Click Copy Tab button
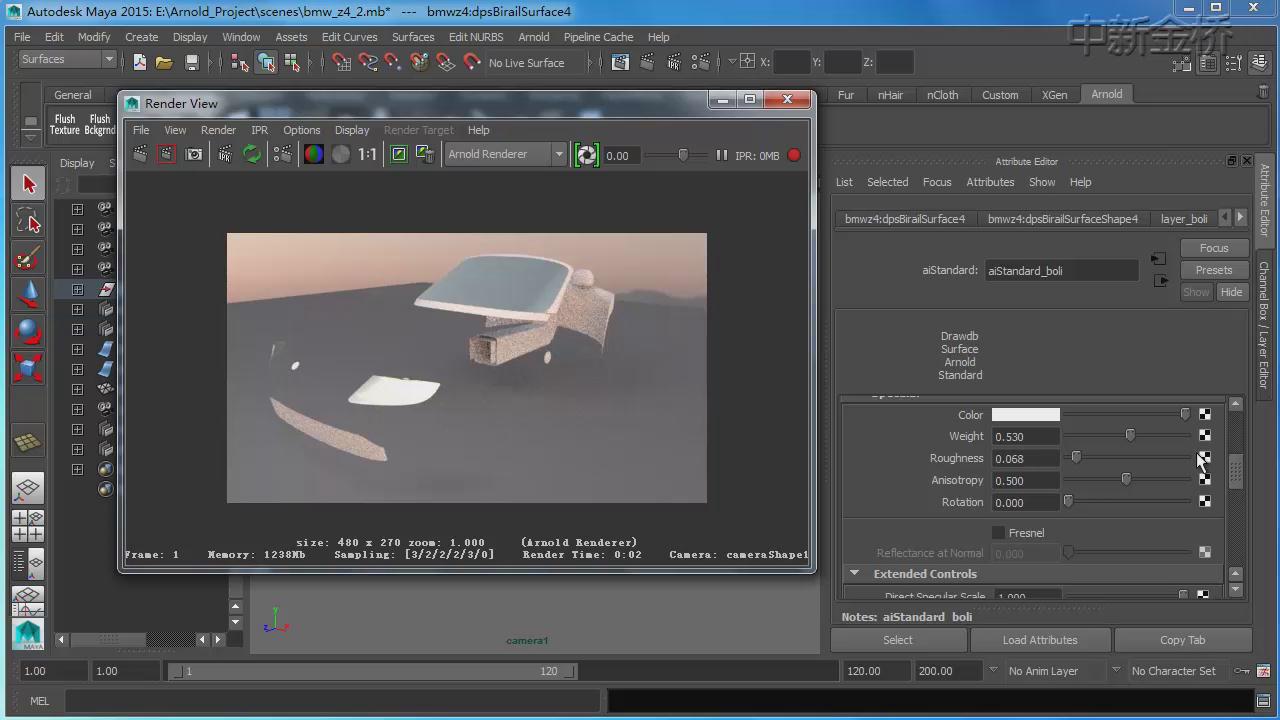1280x720 pixels. pyautogui.click(x=1183, y=640)
